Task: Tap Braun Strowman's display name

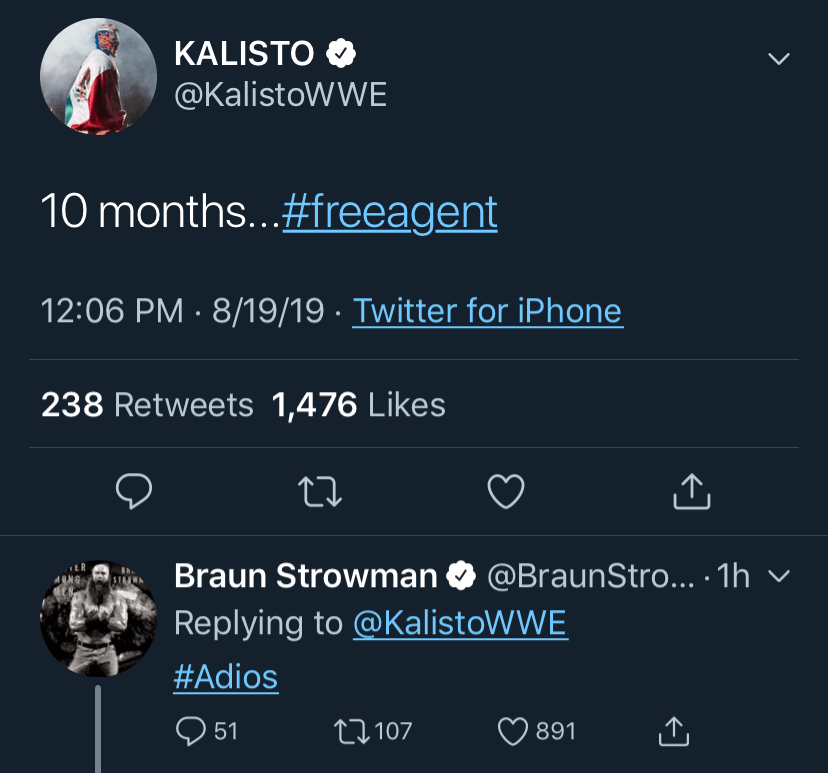Action: pyautogui.click(x=305, y=576)
